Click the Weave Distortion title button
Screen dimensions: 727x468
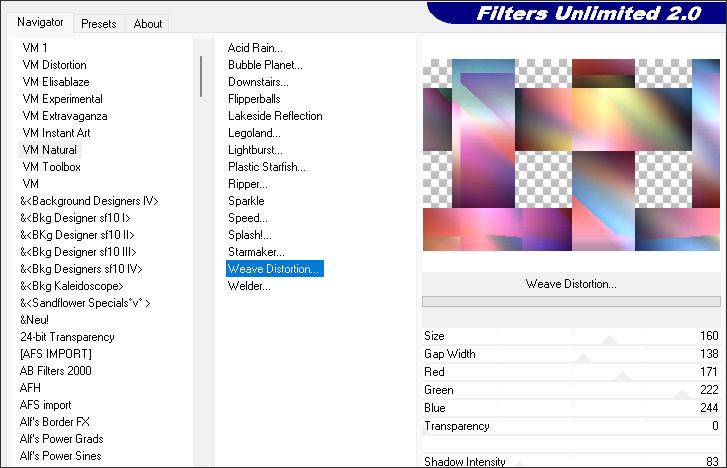pos(571,284)
